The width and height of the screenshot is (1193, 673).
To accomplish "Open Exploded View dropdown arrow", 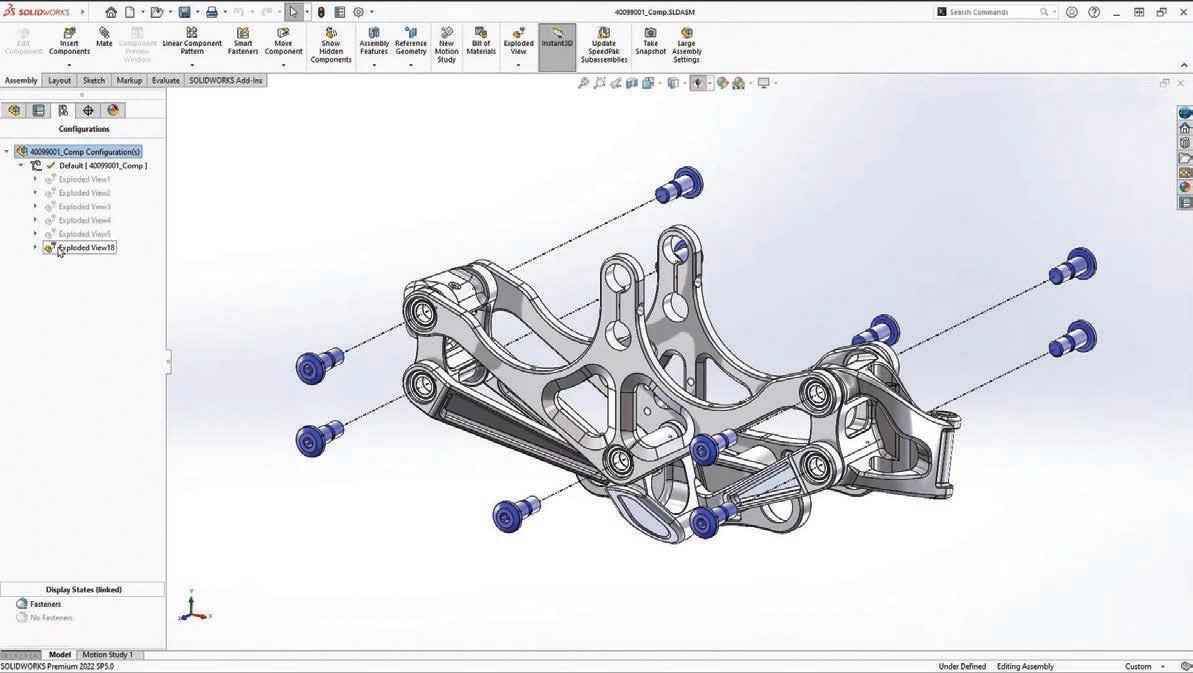I will (x=518, y=65).
